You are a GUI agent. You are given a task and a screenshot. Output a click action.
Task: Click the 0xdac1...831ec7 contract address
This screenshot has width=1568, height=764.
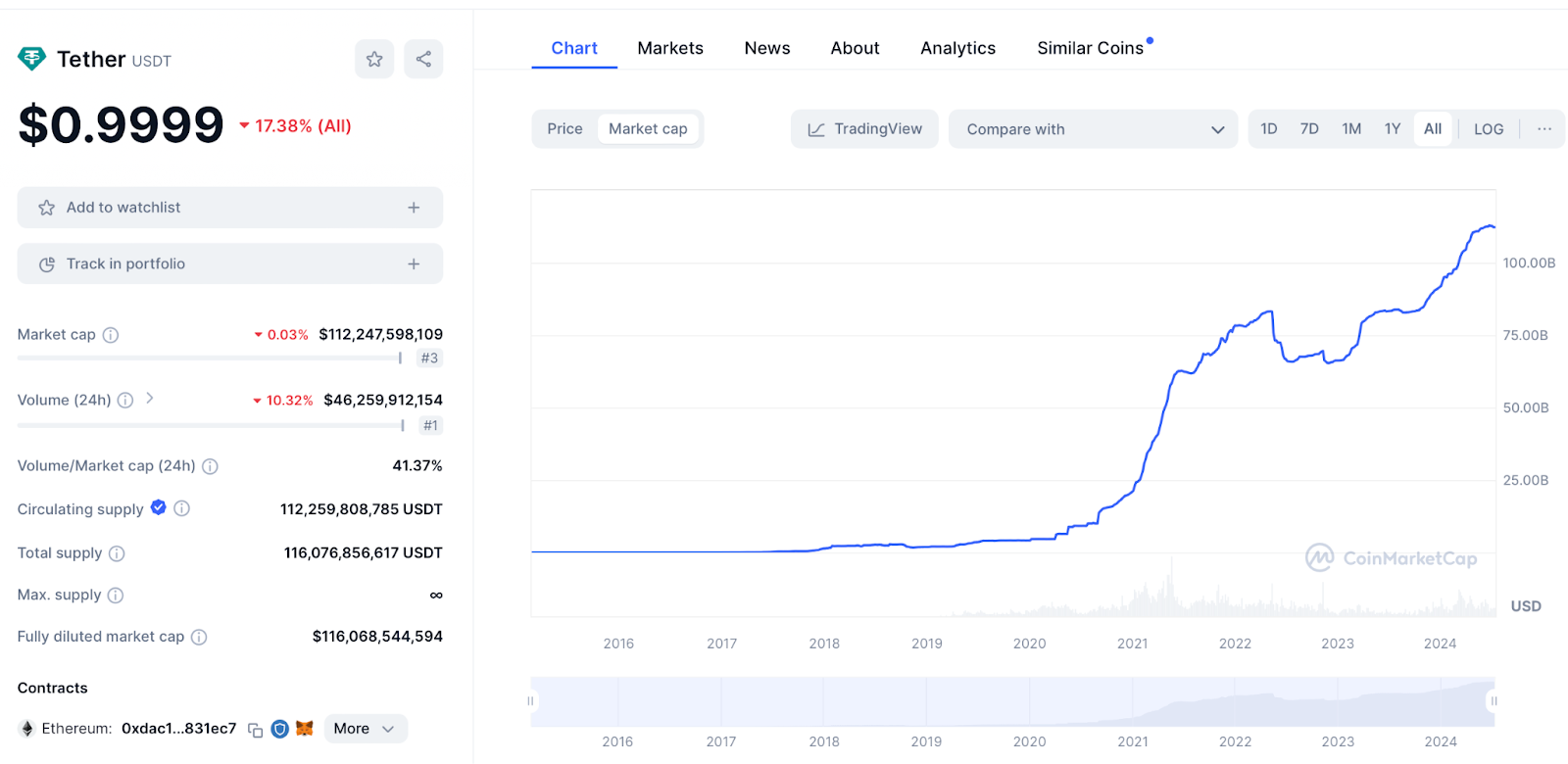coord(178,729)
